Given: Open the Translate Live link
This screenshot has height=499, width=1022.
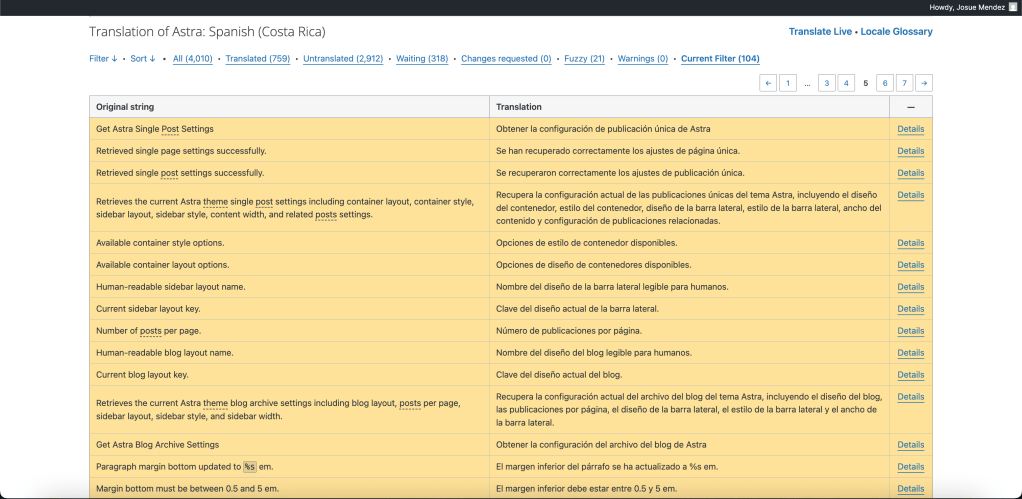Looking at the screenshot, I should pos(819,32).
